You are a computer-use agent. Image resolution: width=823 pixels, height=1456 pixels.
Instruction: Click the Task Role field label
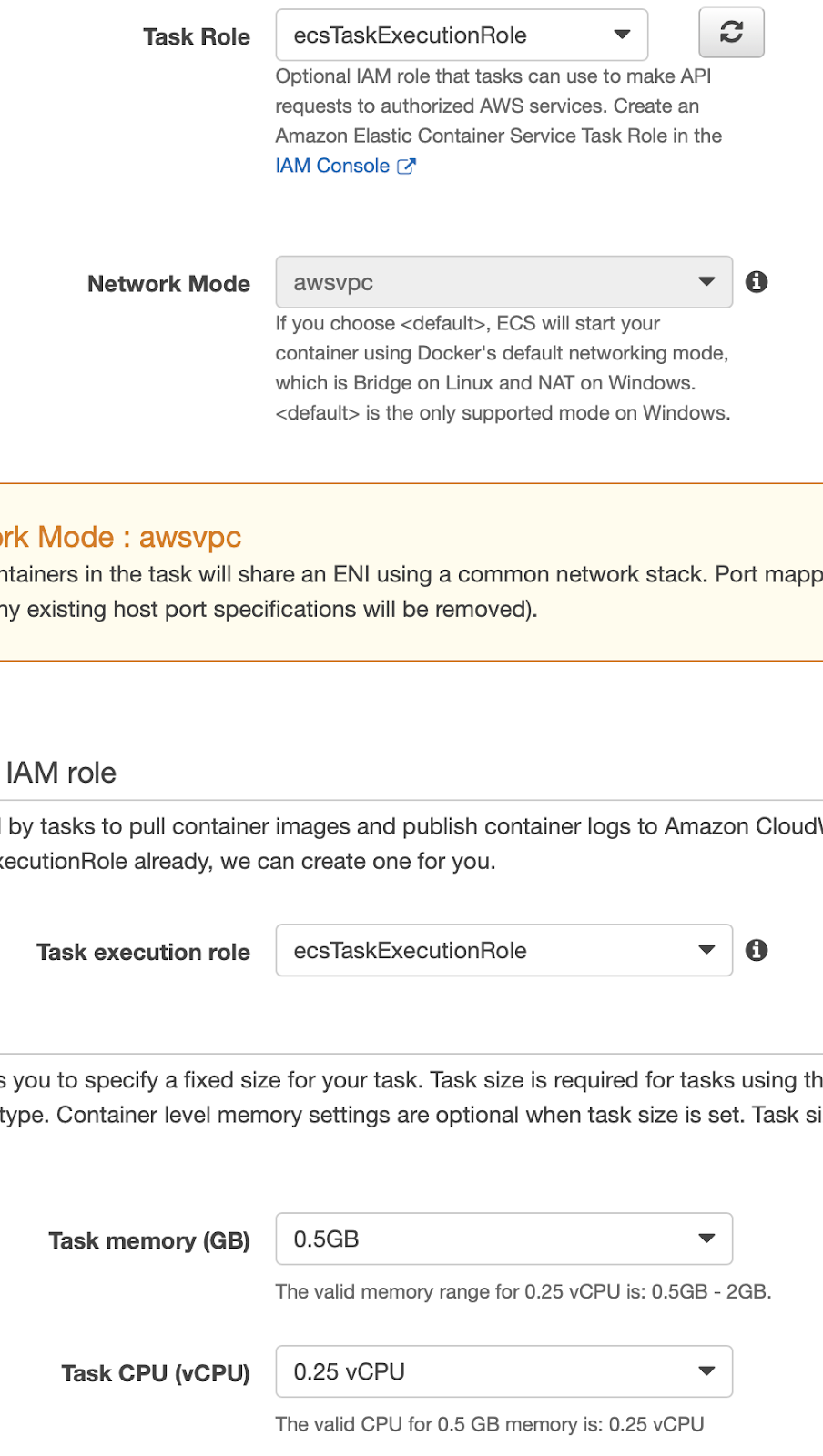[196, 37]
